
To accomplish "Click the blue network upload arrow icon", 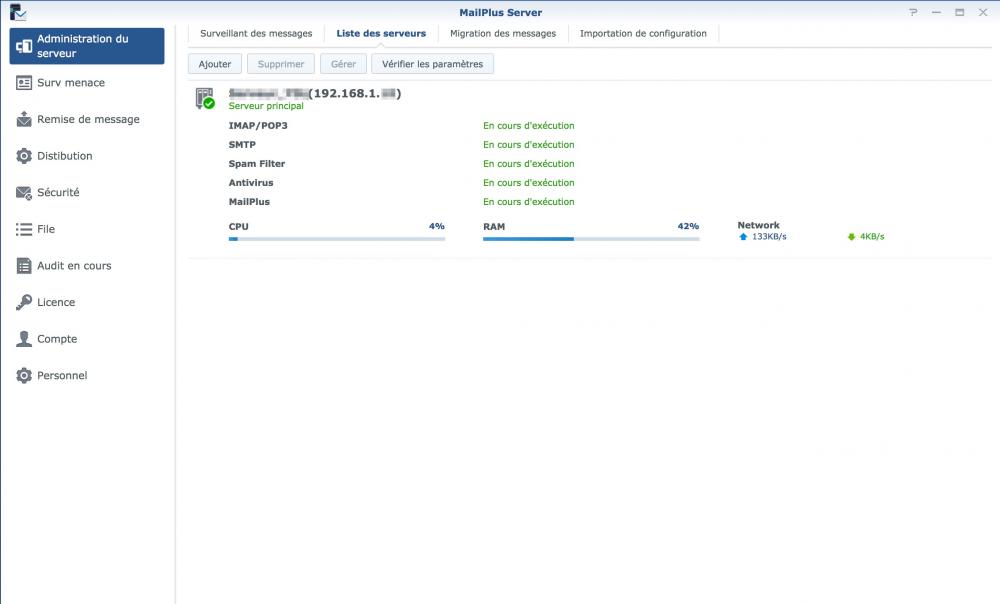I will coord(742,237).
